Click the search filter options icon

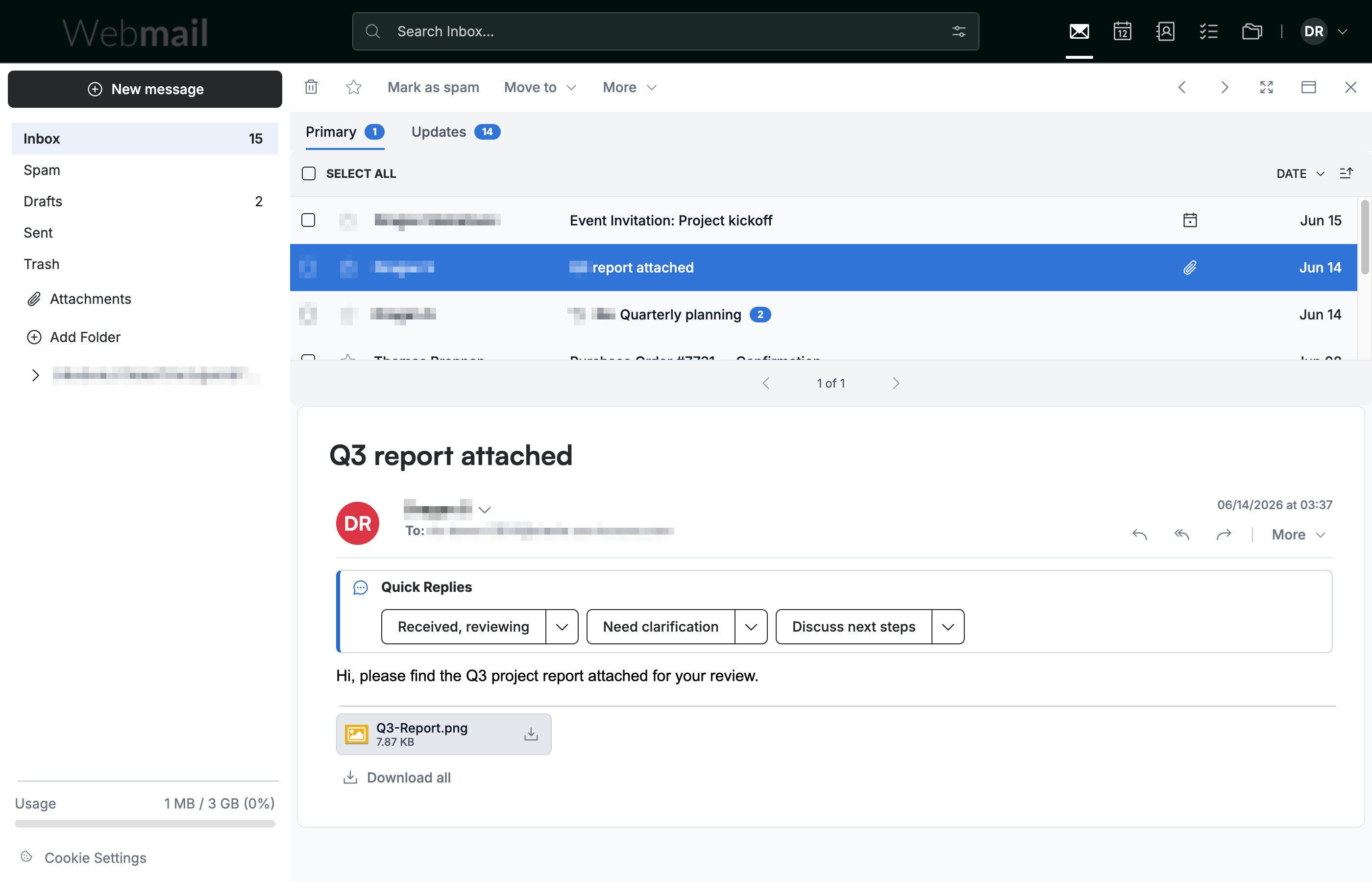[958, 31]
